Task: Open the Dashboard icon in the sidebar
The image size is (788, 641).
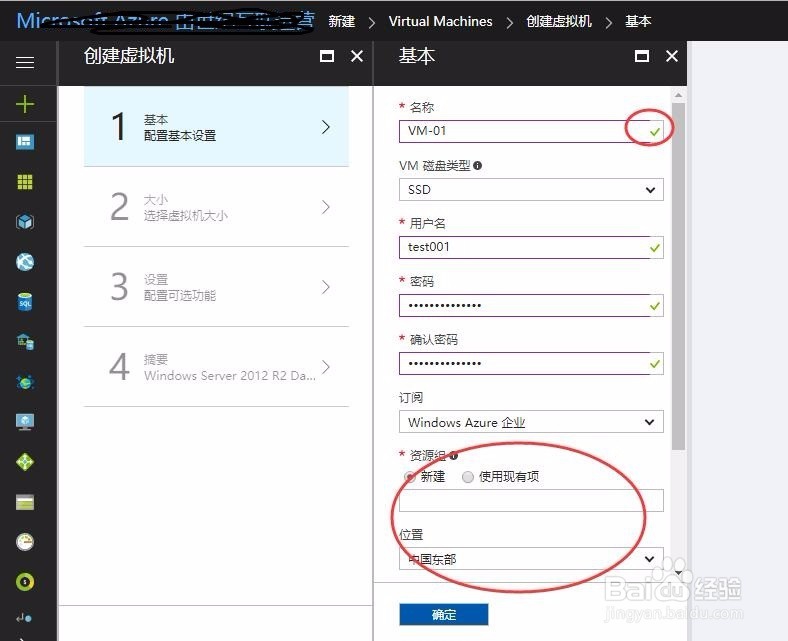Action: (25, 142)
